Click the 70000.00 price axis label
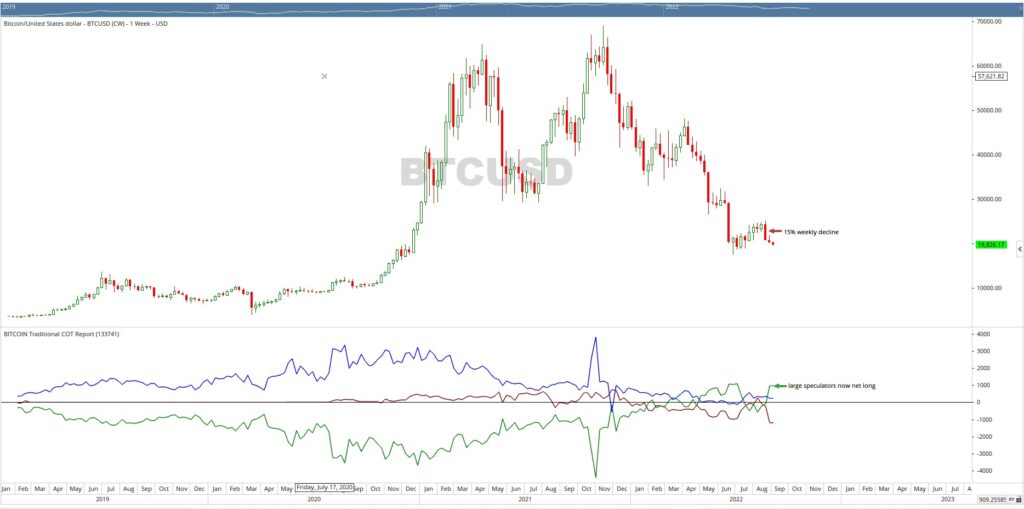 (x=989, y=22)
